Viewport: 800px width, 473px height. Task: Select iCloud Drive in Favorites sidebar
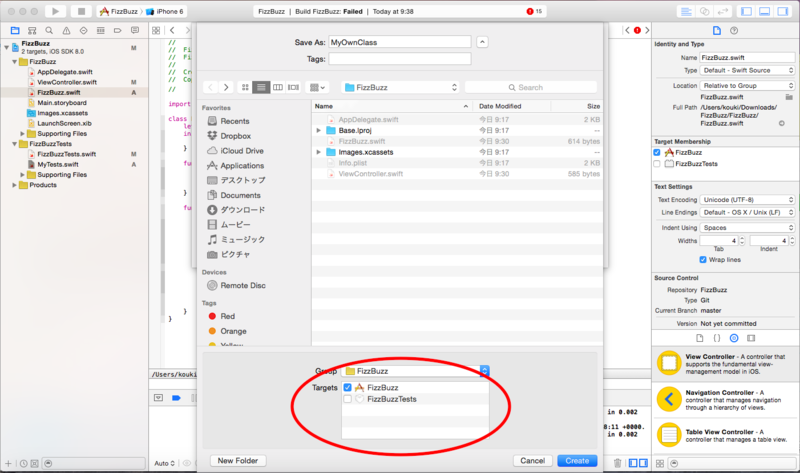click(242, 151)
